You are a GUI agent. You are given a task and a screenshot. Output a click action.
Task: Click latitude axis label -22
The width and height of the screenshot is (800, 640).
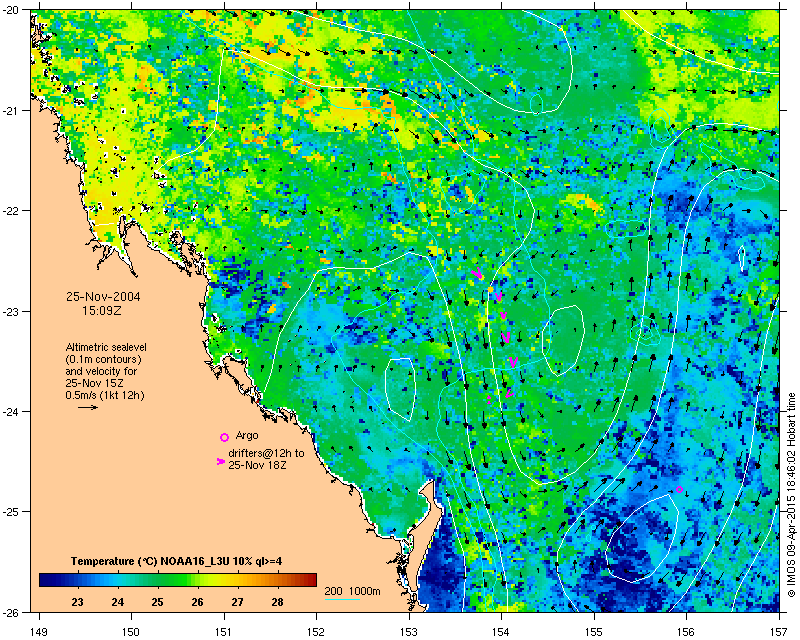coord(11,211)
